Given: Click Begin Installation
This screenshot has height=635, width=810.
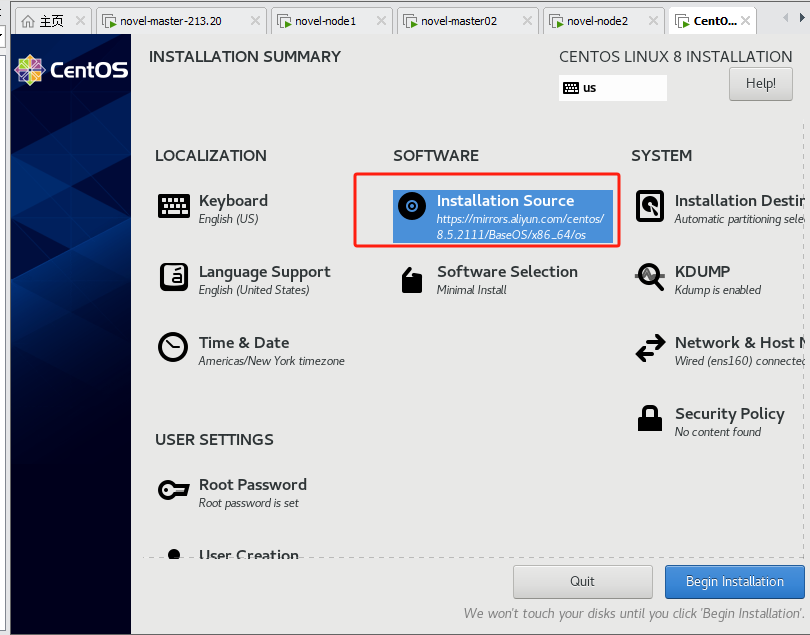Looking at the screenshot, I should pos(735,582).
